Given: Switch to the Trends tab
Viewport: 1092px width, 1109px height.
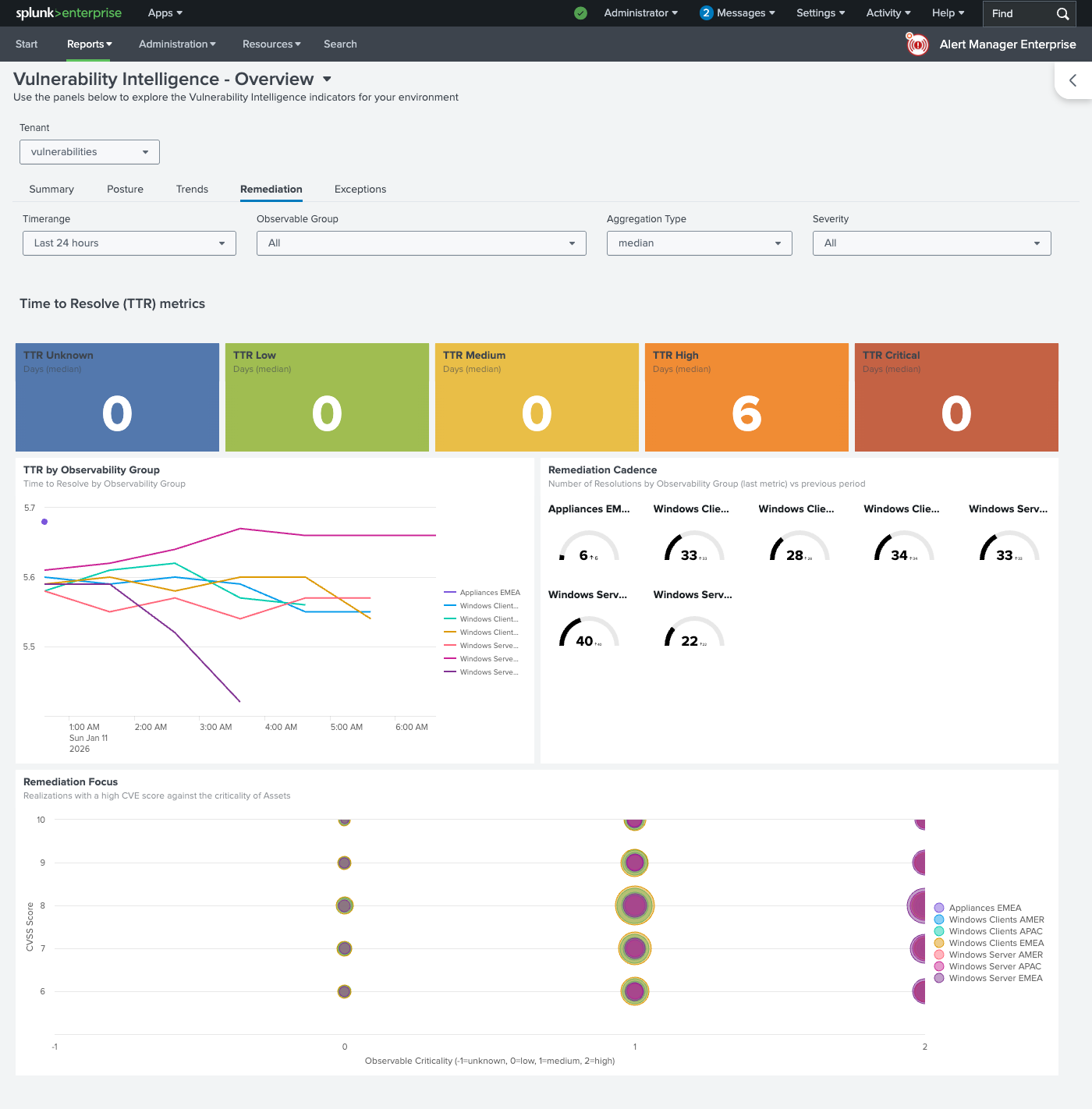Looking at the screenshot, I should click(x=192, y=189).
